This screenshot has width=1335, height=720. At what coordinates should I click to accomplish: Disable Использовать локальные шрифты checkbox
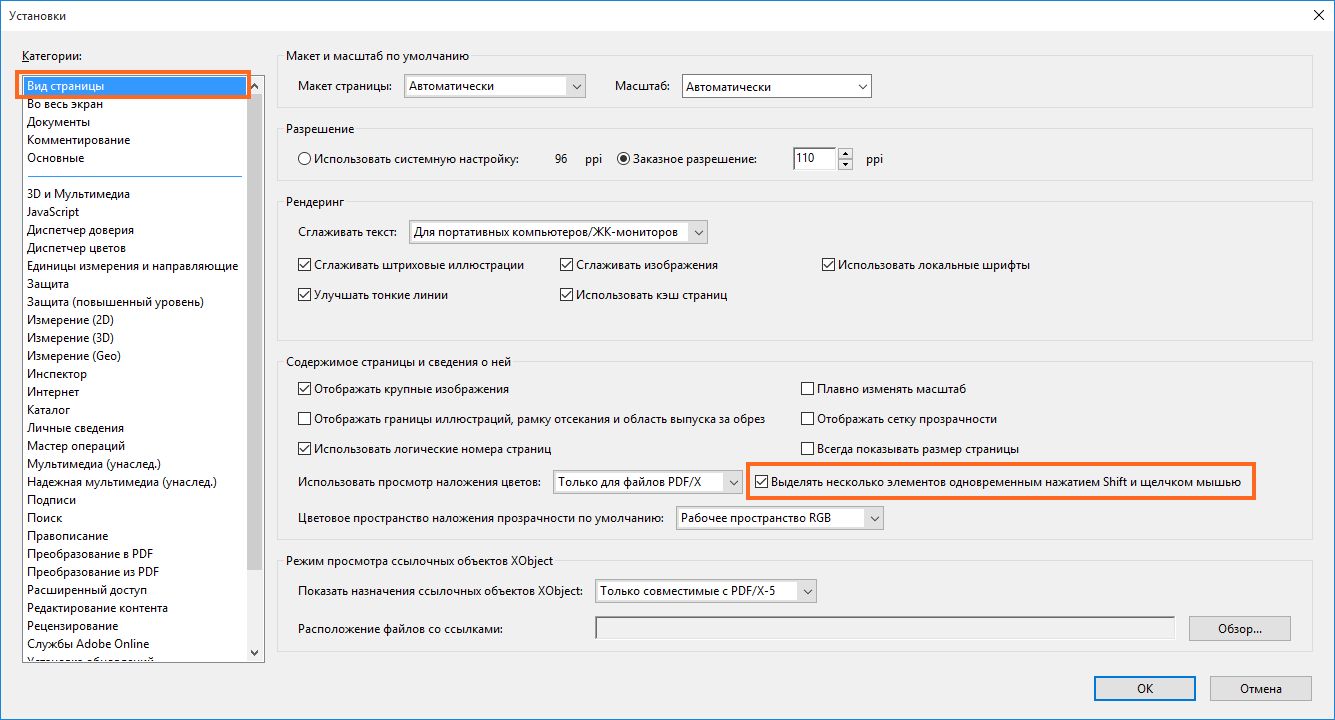pyautogui.click(x=828, y=265)
